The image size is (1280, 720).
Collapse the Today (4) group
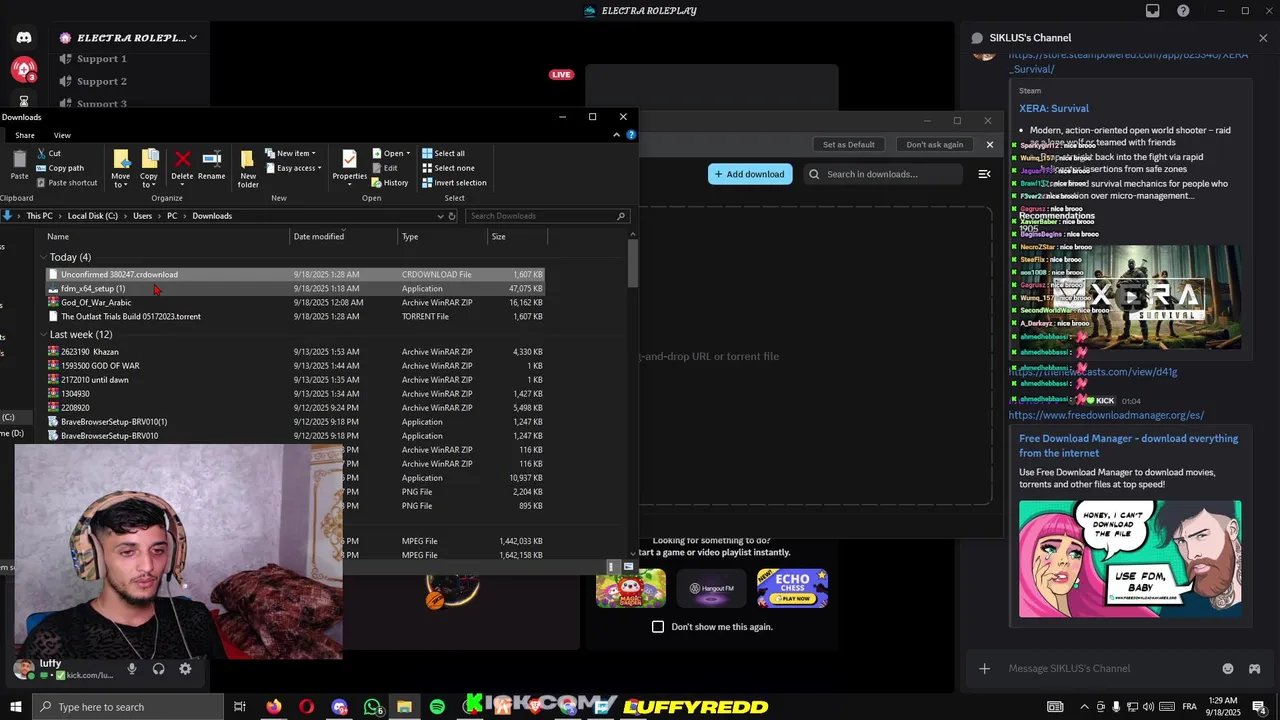click(44, 257)
